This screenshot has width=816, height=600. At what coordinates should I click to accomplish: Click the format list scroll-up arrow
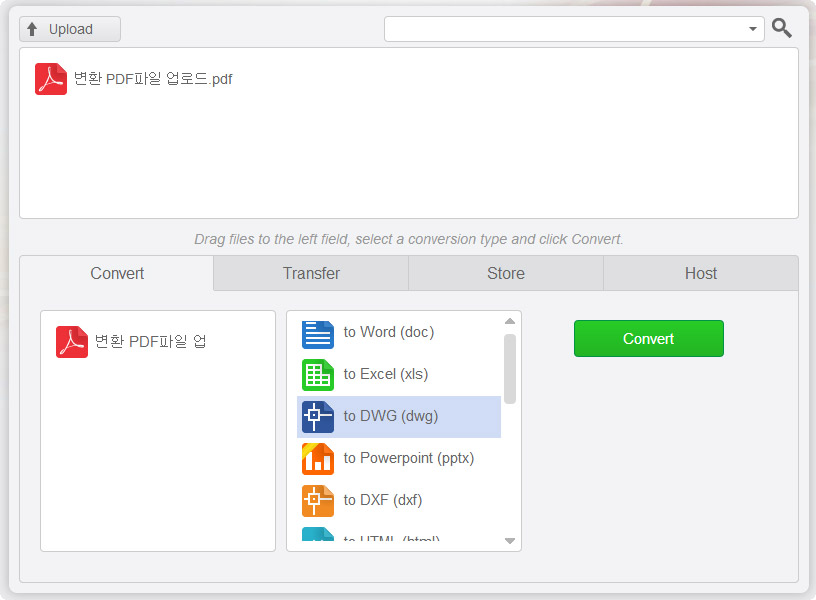coord(510,321)
